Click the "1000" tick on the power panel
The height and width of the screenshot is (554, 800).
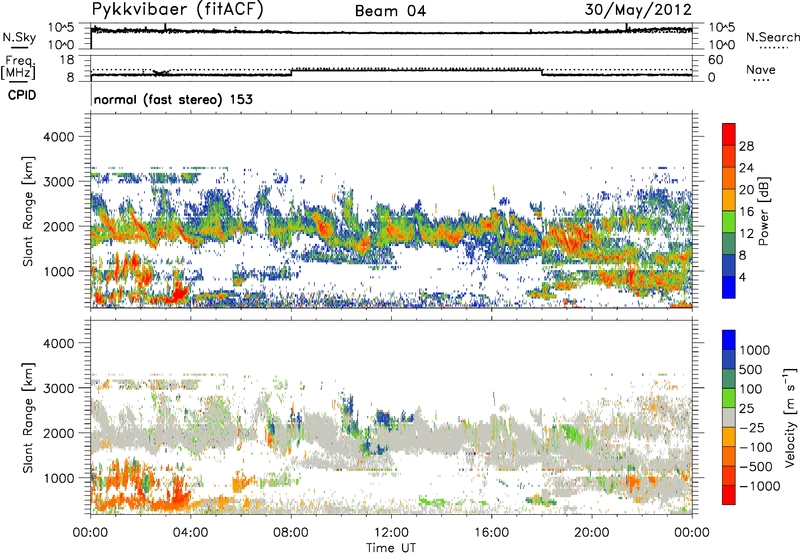[x=58, y=271]
